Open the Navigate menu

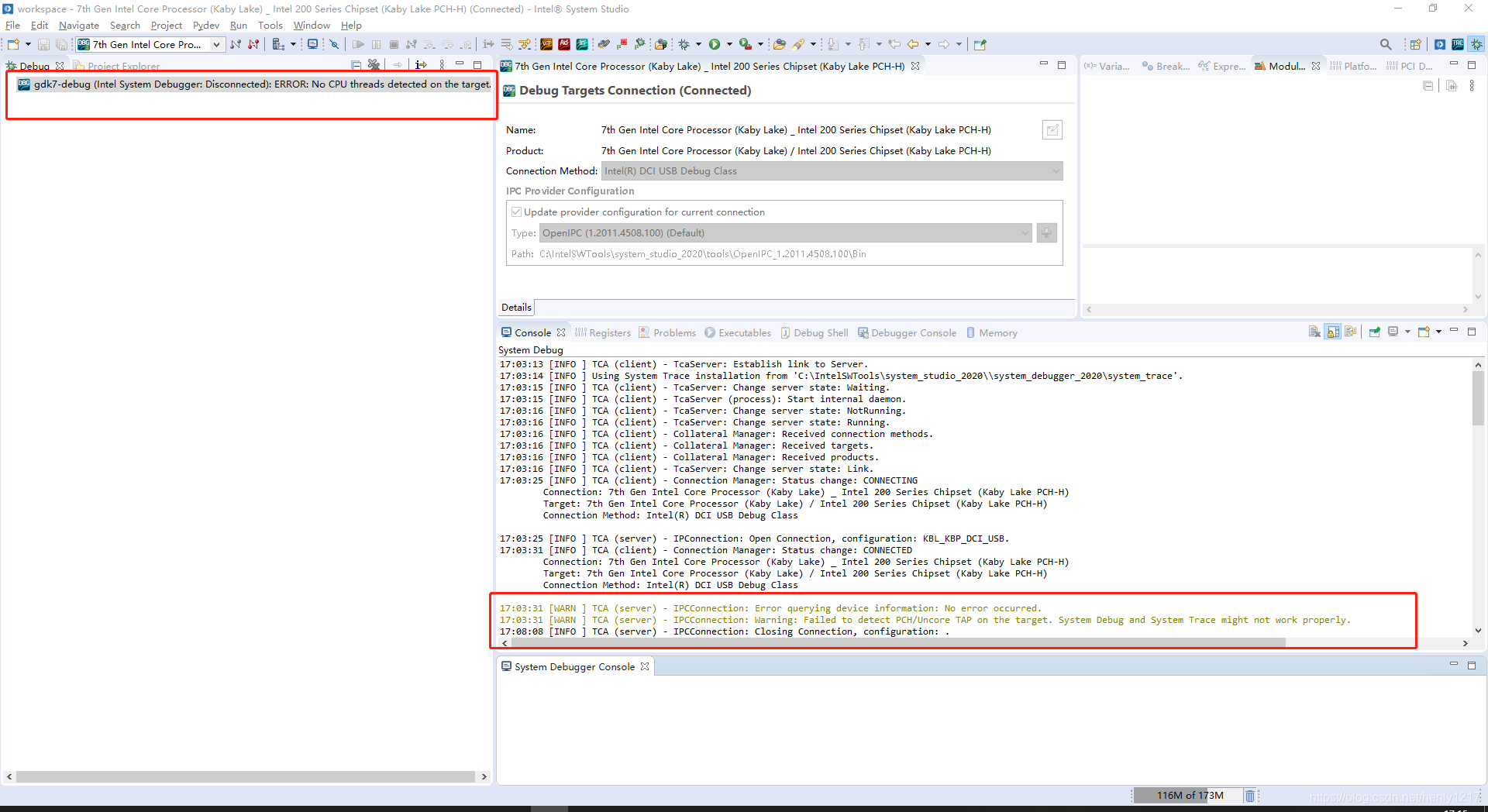click(78, 26)
